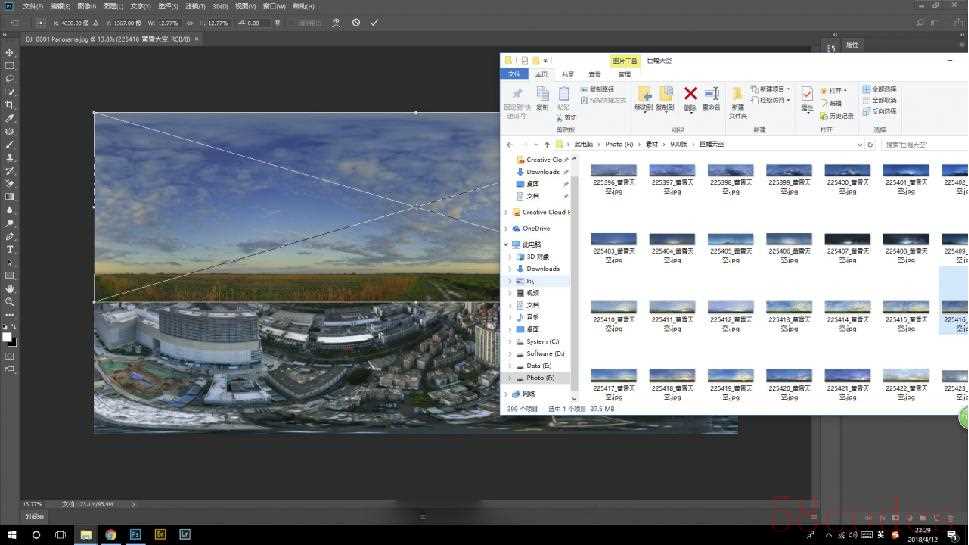Screen dimensions: 969x545
Task: Expand the address bar history dropdown
Action: 860,145
